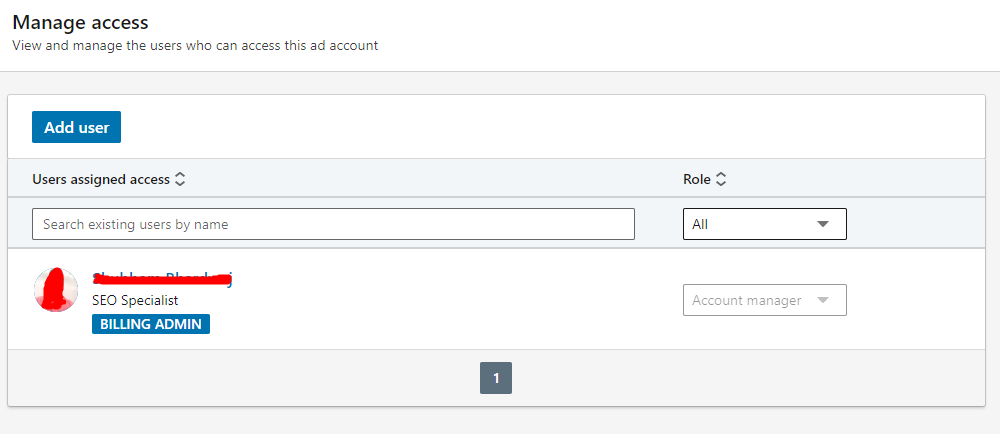Click the Role column sort arrows icon

721,180
